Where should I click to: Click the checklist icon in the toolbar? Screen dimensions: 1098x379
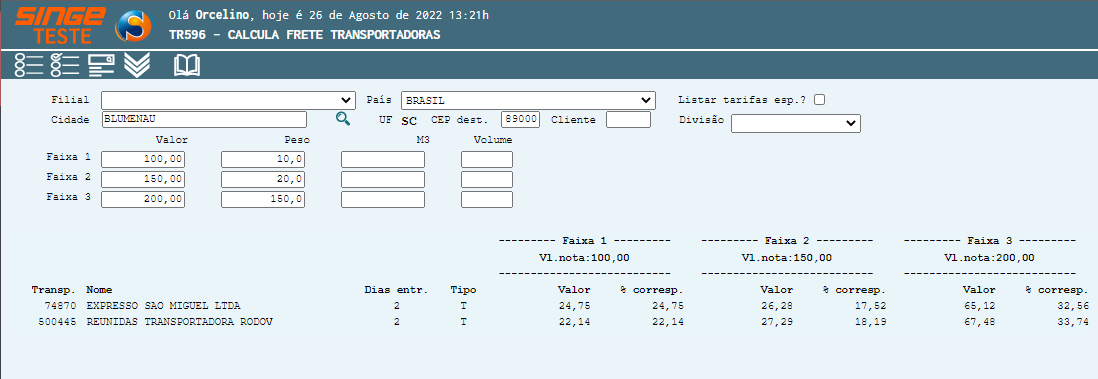pos(65,65)
